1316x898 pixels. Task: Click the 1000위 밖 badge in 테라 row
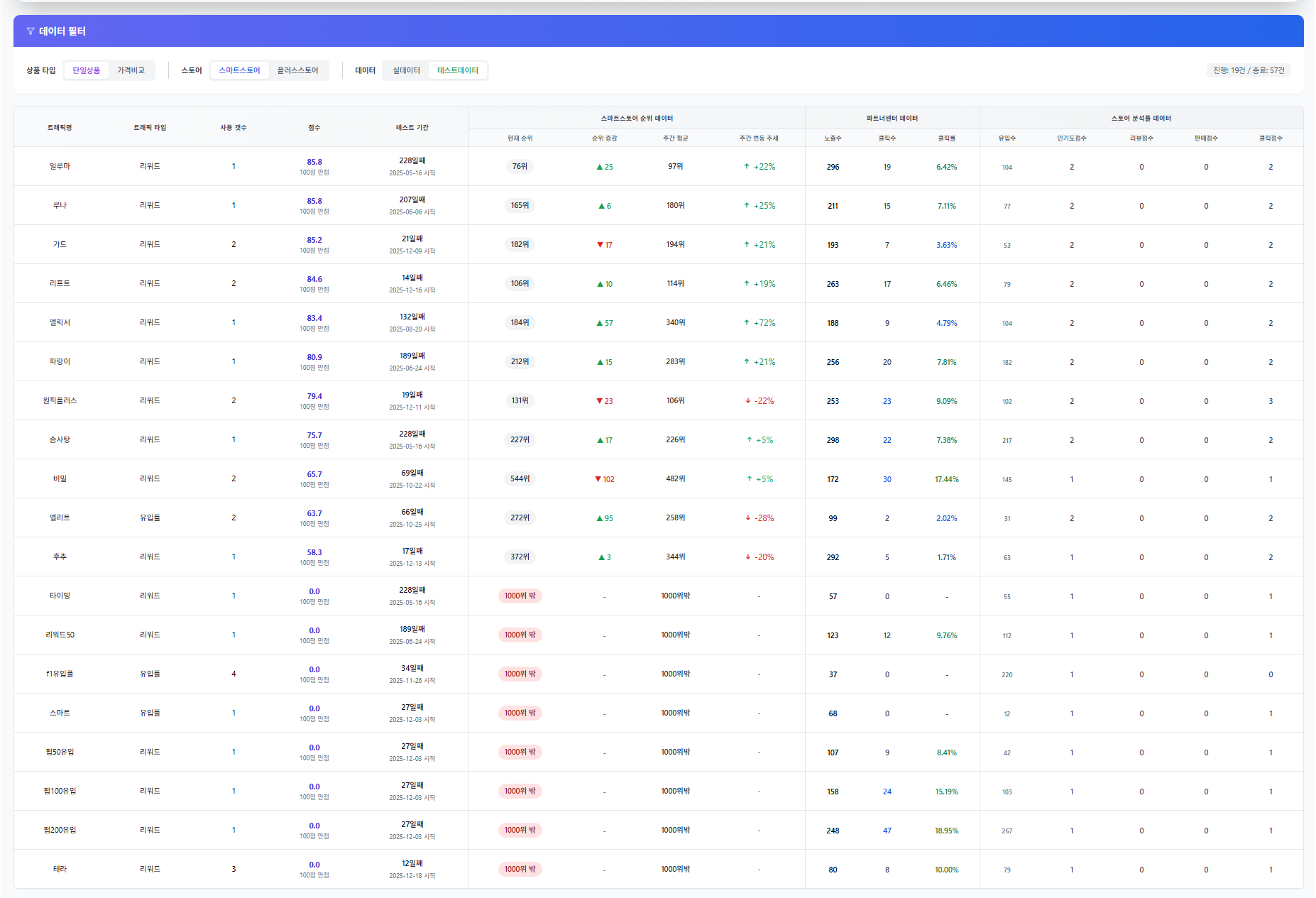(520, 869)
